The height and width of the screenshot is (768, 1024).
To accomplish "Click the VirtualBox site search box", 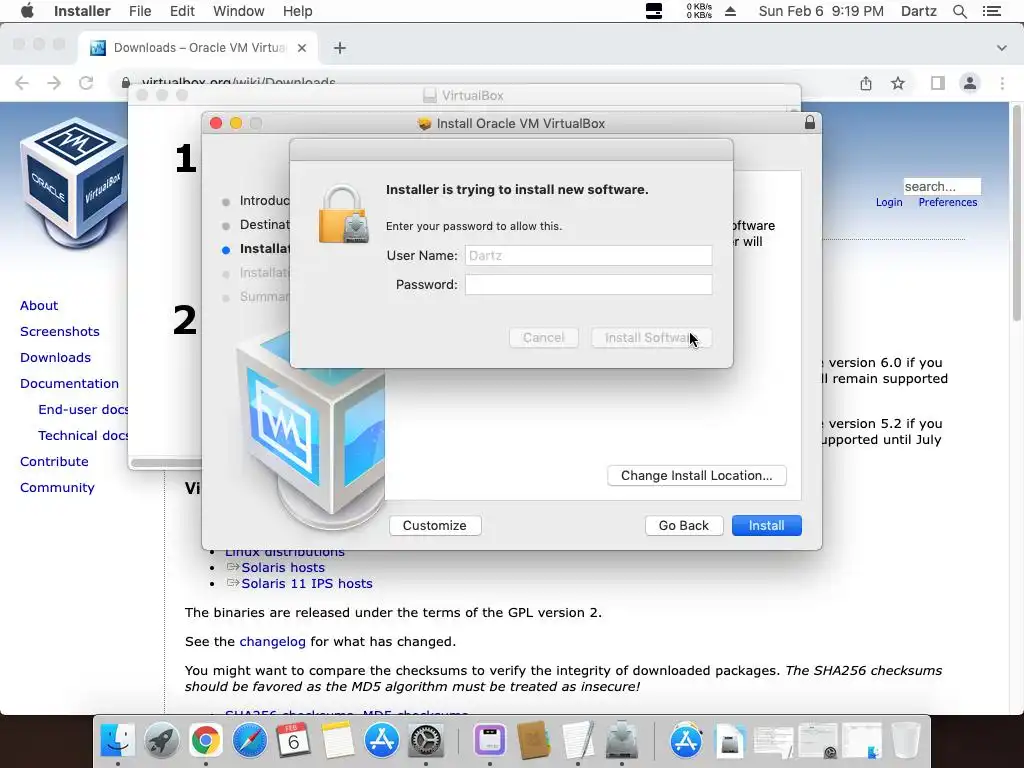I will [942, 186].
